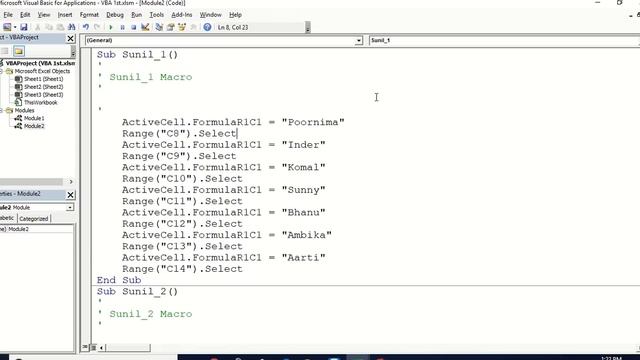Viewport: 640px width, 360px height.
Task: Open toolbar options arrow after the Ln 8, Col 23 indicator
Action: (x=308, y=28)
